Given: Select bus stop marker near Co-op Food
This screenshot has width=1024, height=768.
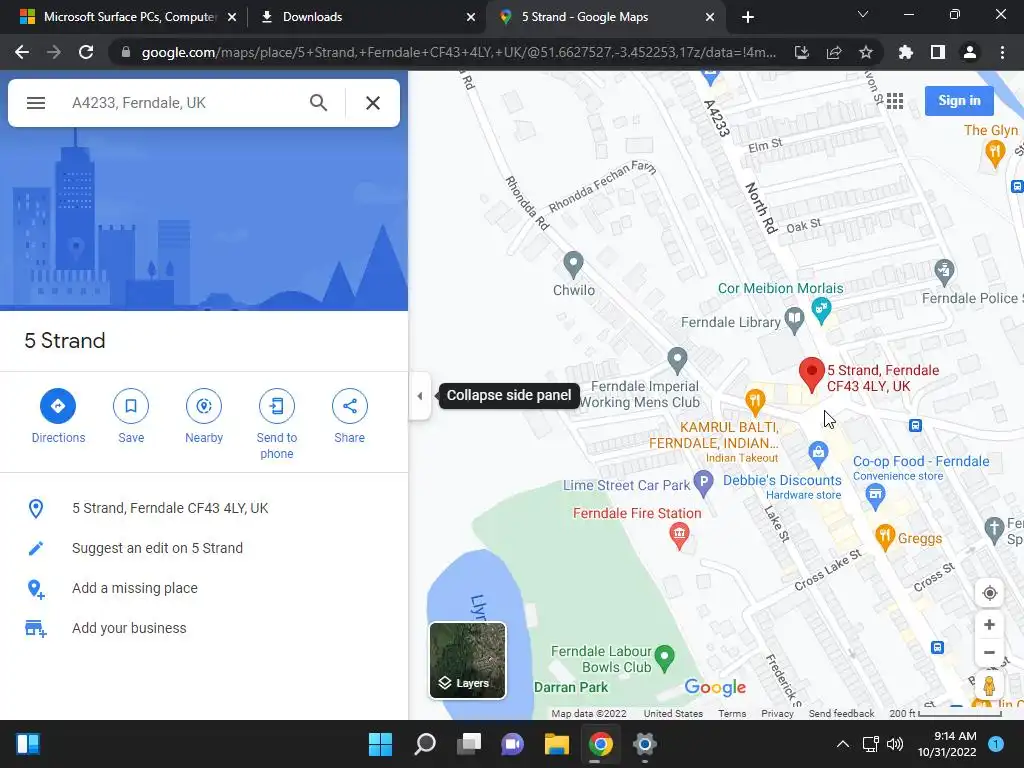Looking at the screenshot, I should point(916,426).
